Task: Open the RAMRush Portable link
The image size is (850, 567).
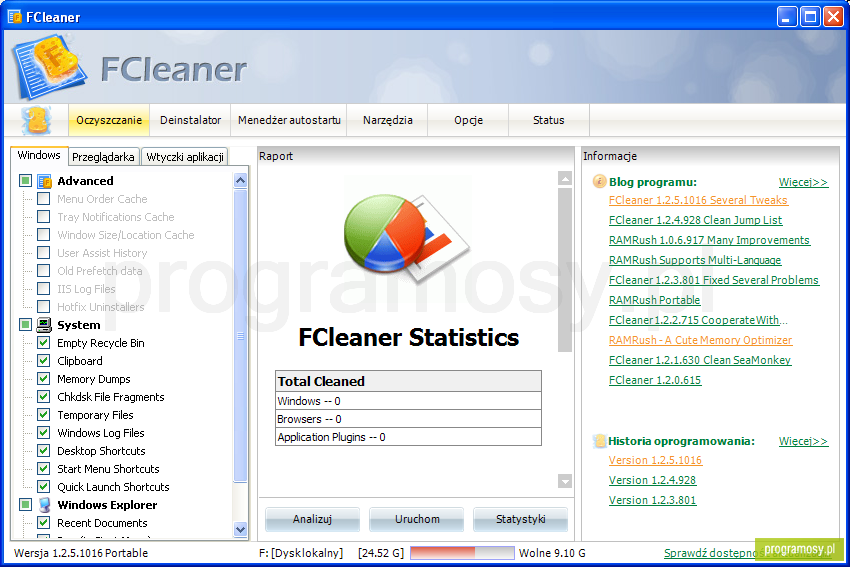Action: 654,300
